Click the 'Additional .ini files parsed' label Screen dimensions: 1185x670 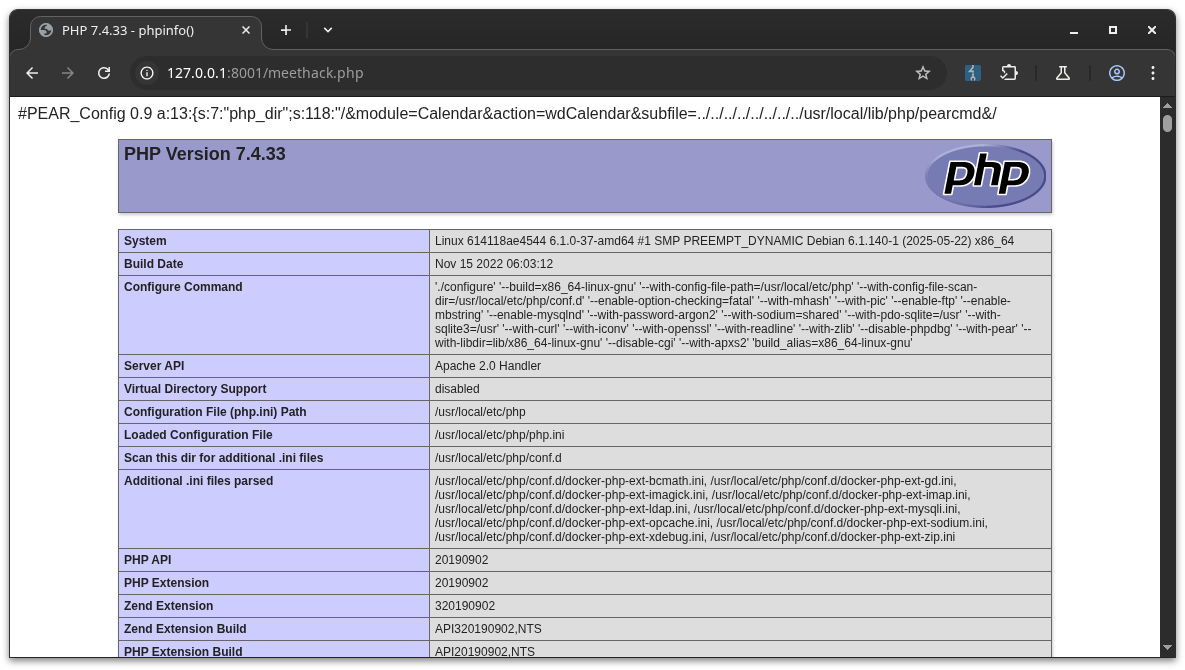coord(199,481)
